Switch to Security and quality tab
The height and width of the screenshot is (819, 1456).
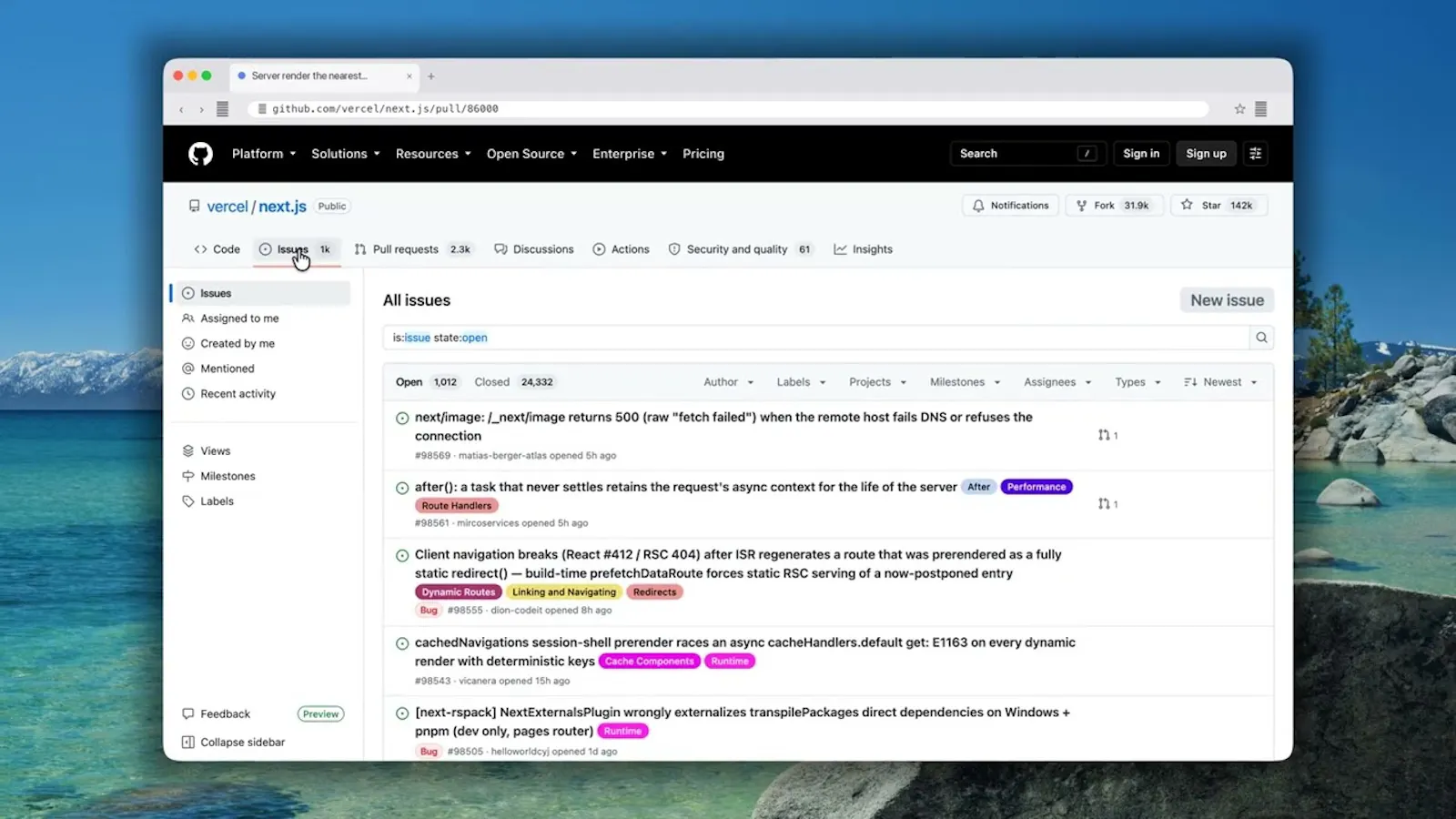tap(740, 249)
